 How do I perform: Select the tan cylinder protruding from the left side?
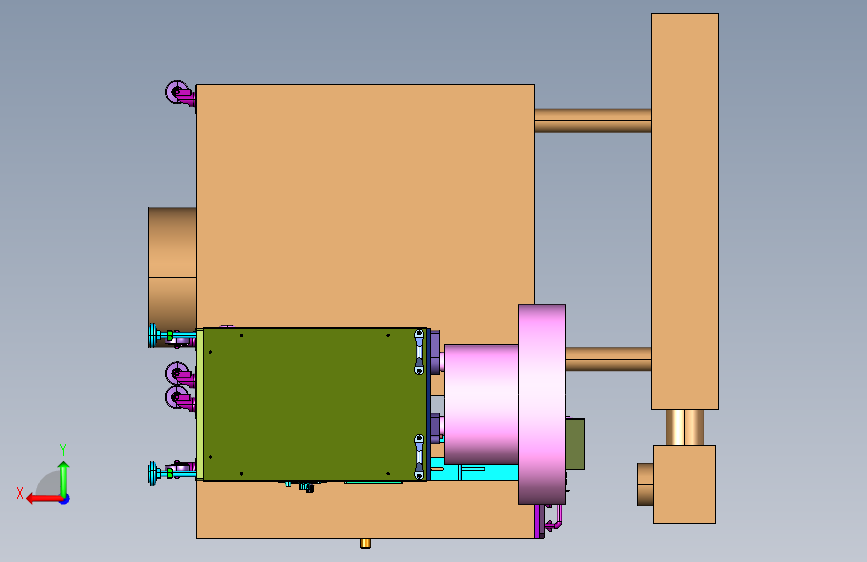click(172, 277)
